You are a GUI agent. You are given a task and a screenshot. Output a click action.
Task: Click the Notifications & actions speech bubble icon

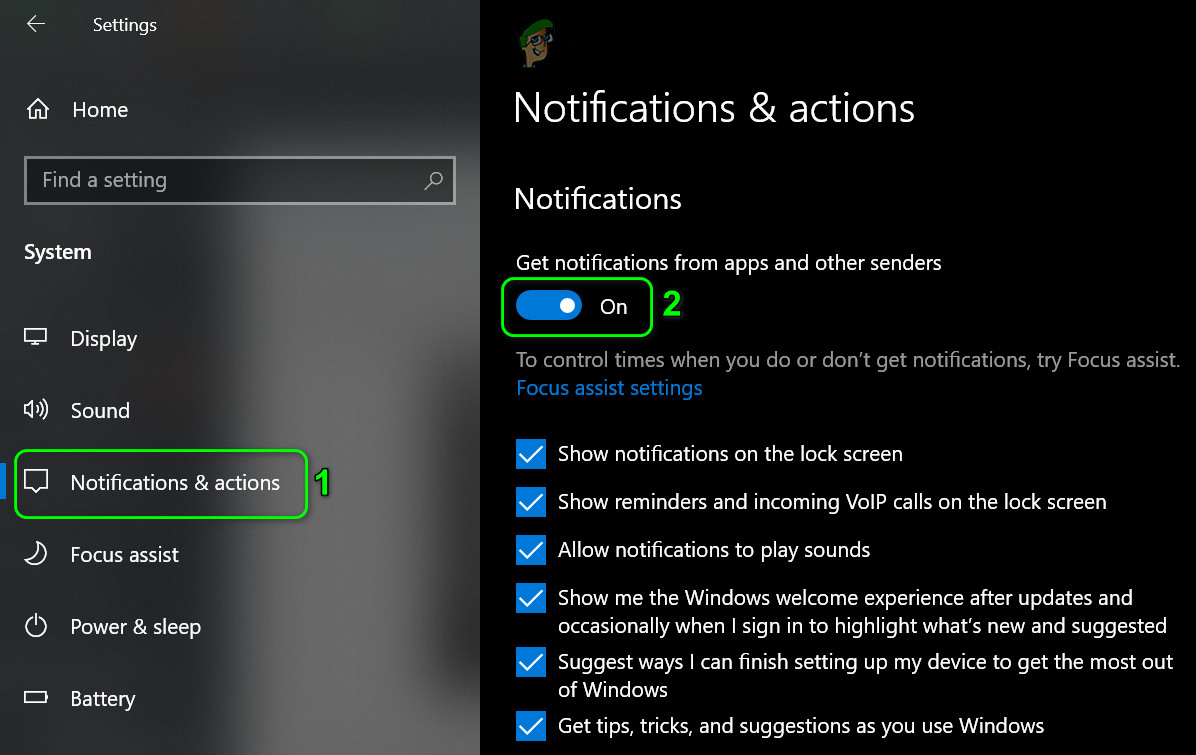point(36,481)
